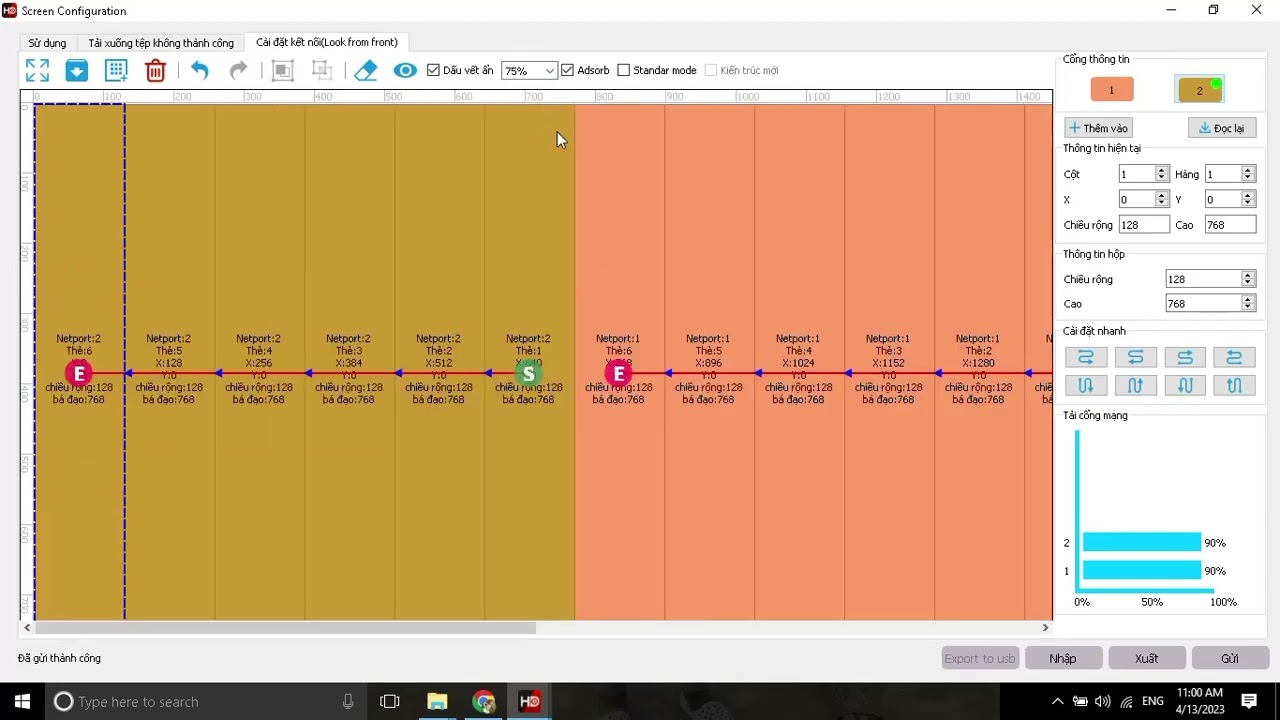Open the Windows notification center
Viewport: 1280px width, 720px height.
pyautogui.click(x=1249, y=702)
